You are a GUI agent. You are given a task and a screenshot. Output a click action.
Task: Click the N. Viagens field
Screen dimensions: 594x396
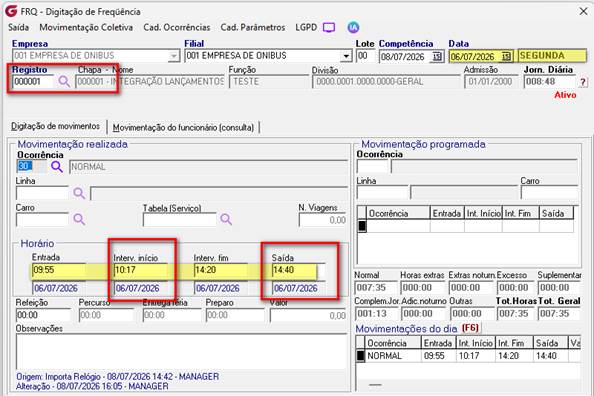point(323,220)
